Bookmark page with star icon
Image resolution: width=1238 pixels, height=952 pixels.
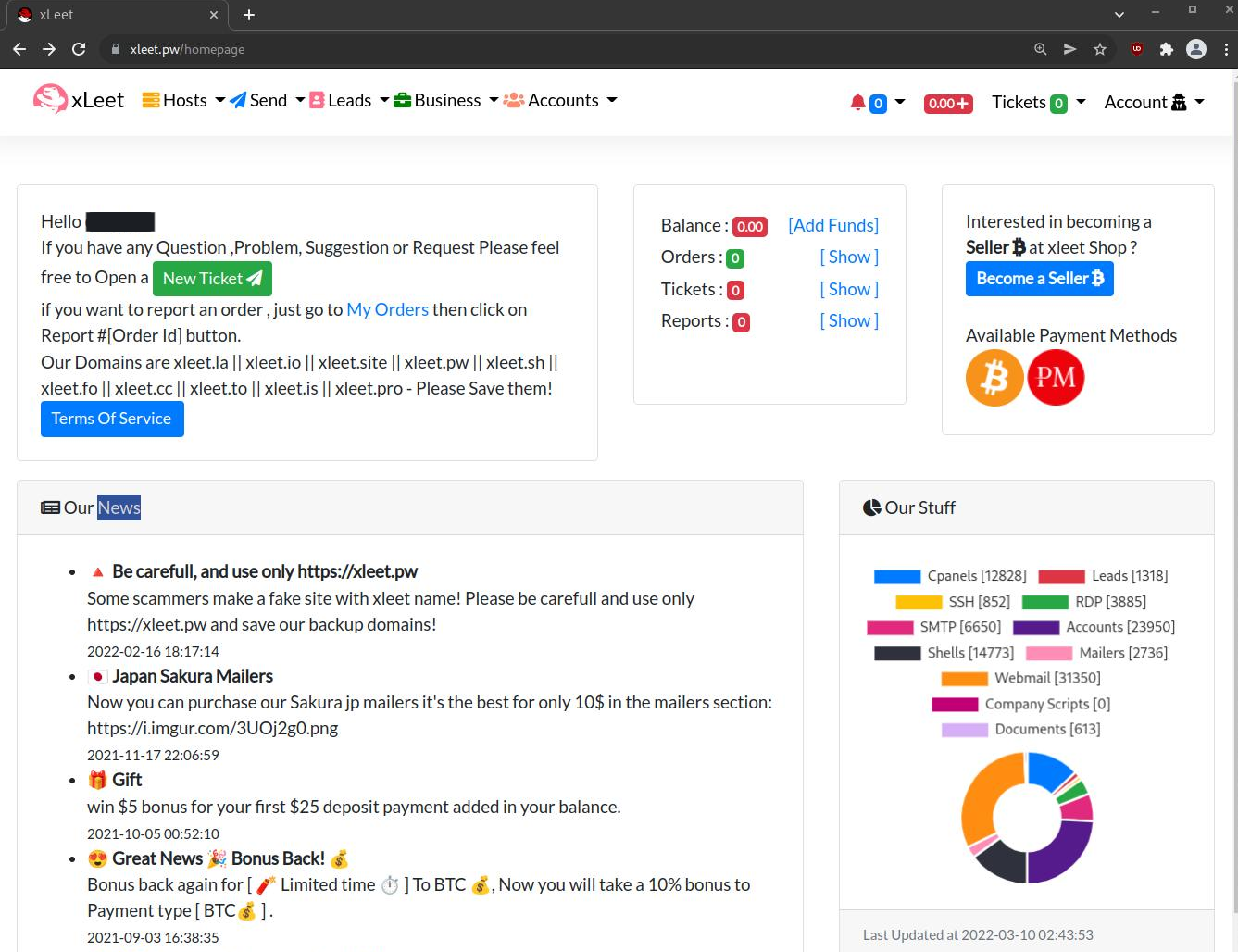click(x=1100, y=49)
